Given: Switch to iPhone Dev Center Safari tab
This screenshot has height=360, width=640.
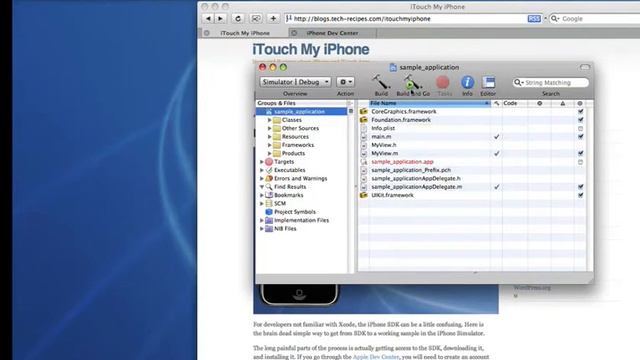Looking at the screenshot, I should pyautogui.click(x=332, y=33).
